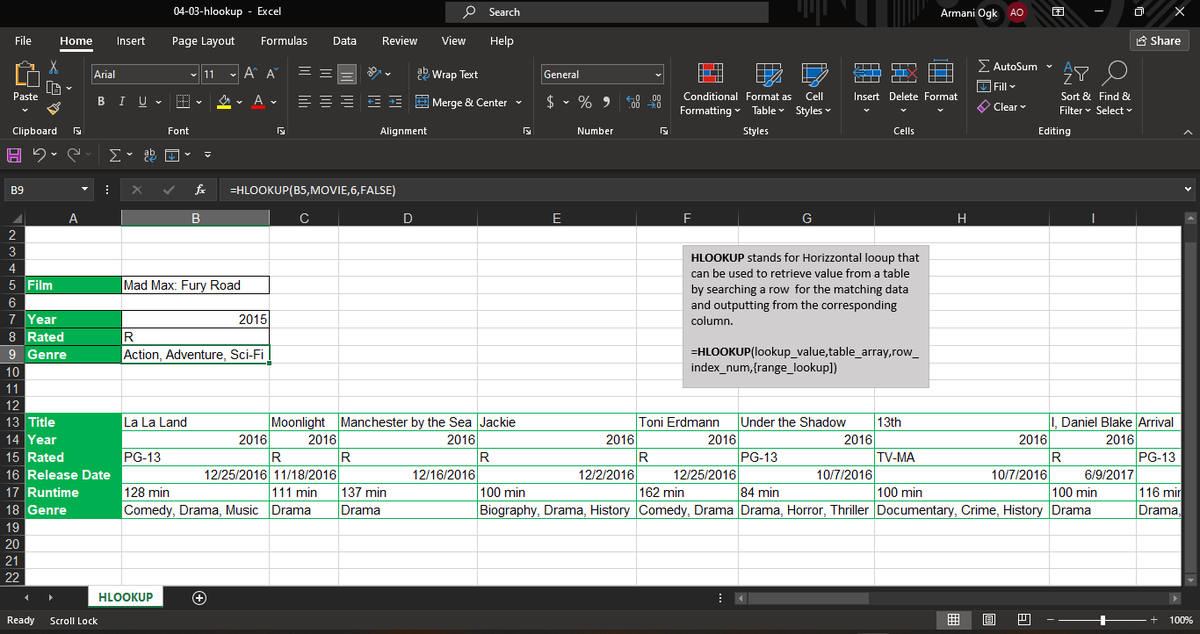Switch to the Data tab
This screenshot has height=634, width=1200.
tap(345, 40)
